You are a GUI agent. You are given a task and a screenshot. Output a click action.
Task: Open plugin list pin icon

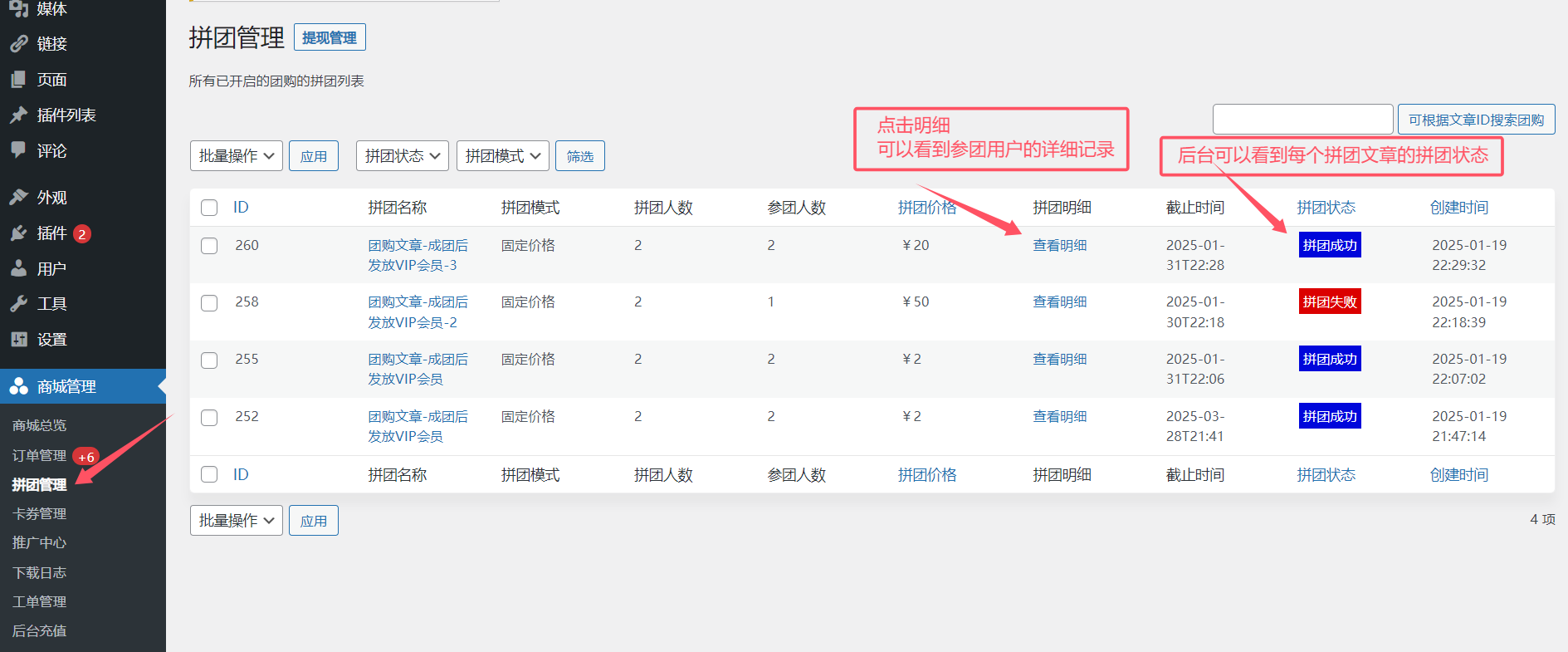pos(18,115)
